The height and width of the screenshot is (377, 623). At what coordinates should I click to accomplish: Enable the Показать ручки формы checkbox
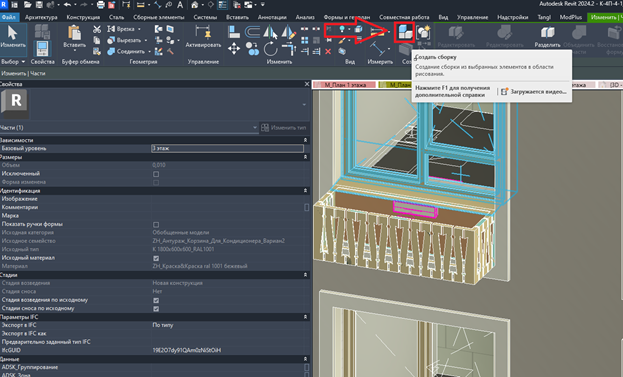(156, 224)
